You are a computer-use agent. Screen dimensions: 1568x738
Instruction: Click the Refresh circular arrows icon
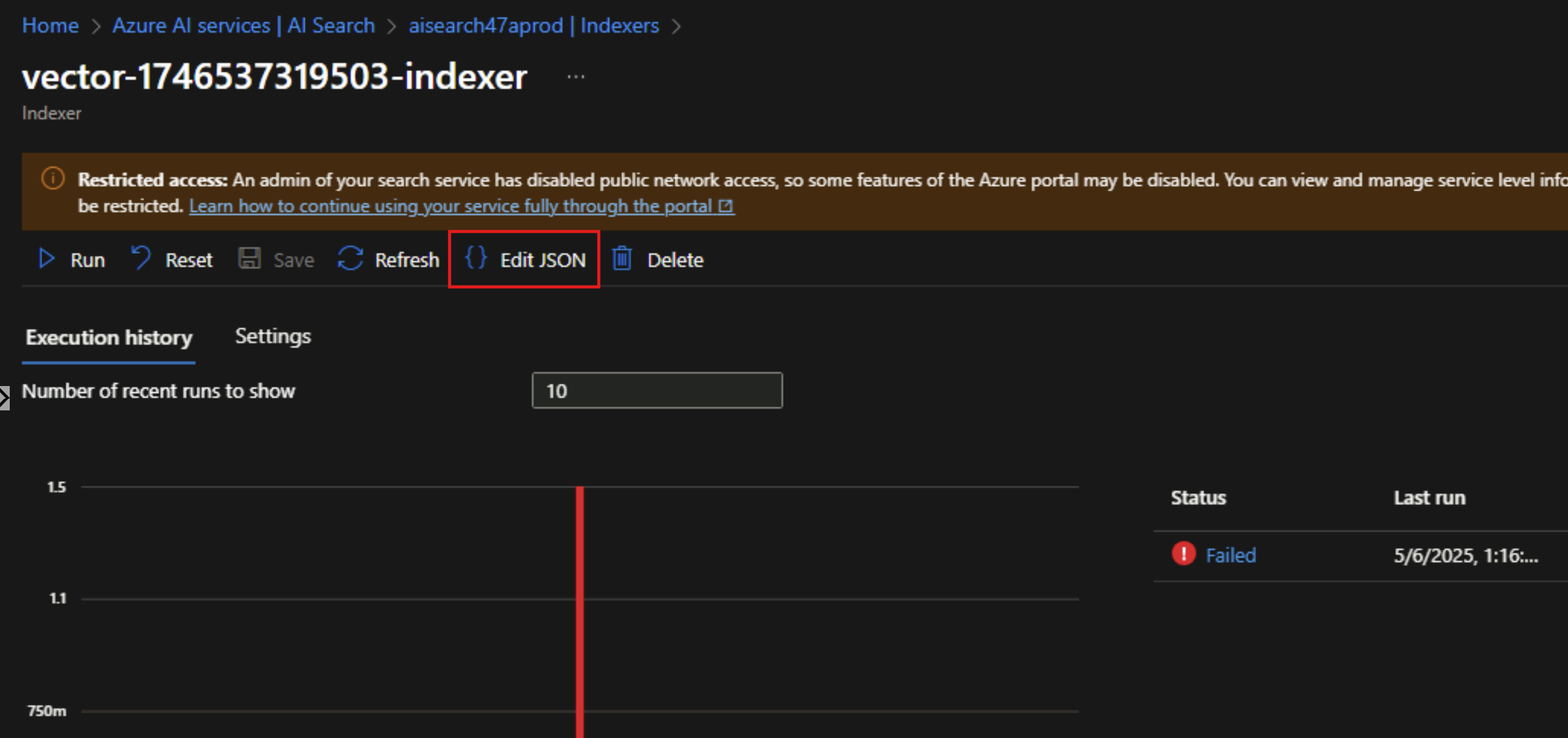pyautogui.click(x=351, y=258)
